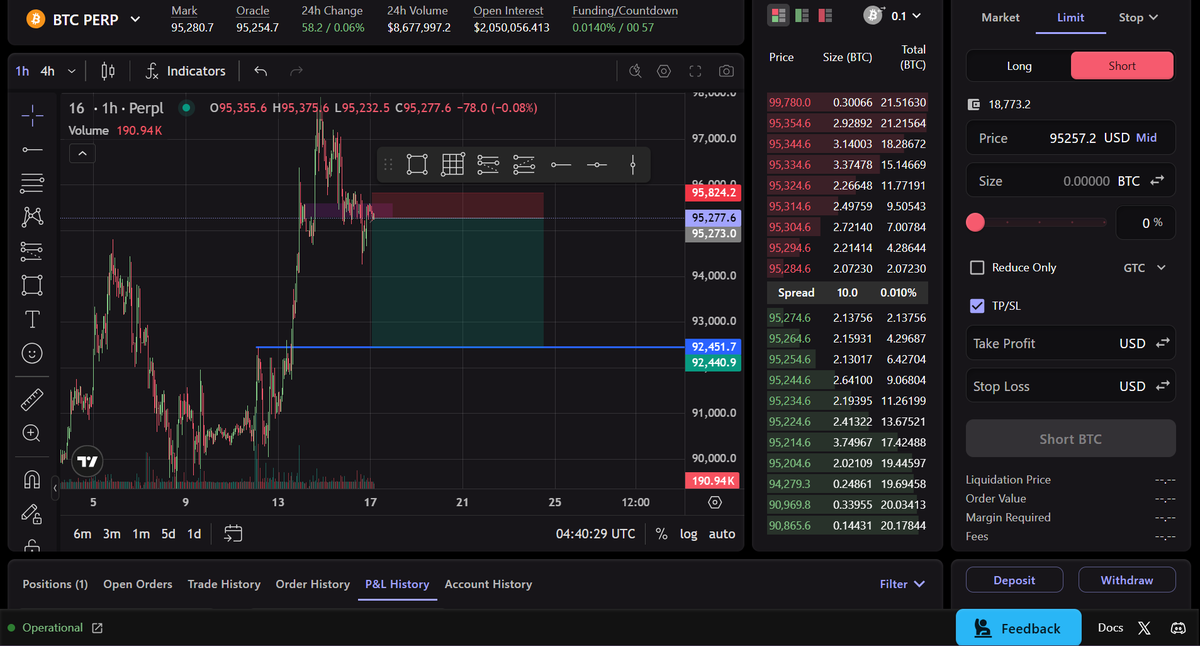Select the crosshair cursor tool
Screen dimensions: 1200x646
pos(32,116)
